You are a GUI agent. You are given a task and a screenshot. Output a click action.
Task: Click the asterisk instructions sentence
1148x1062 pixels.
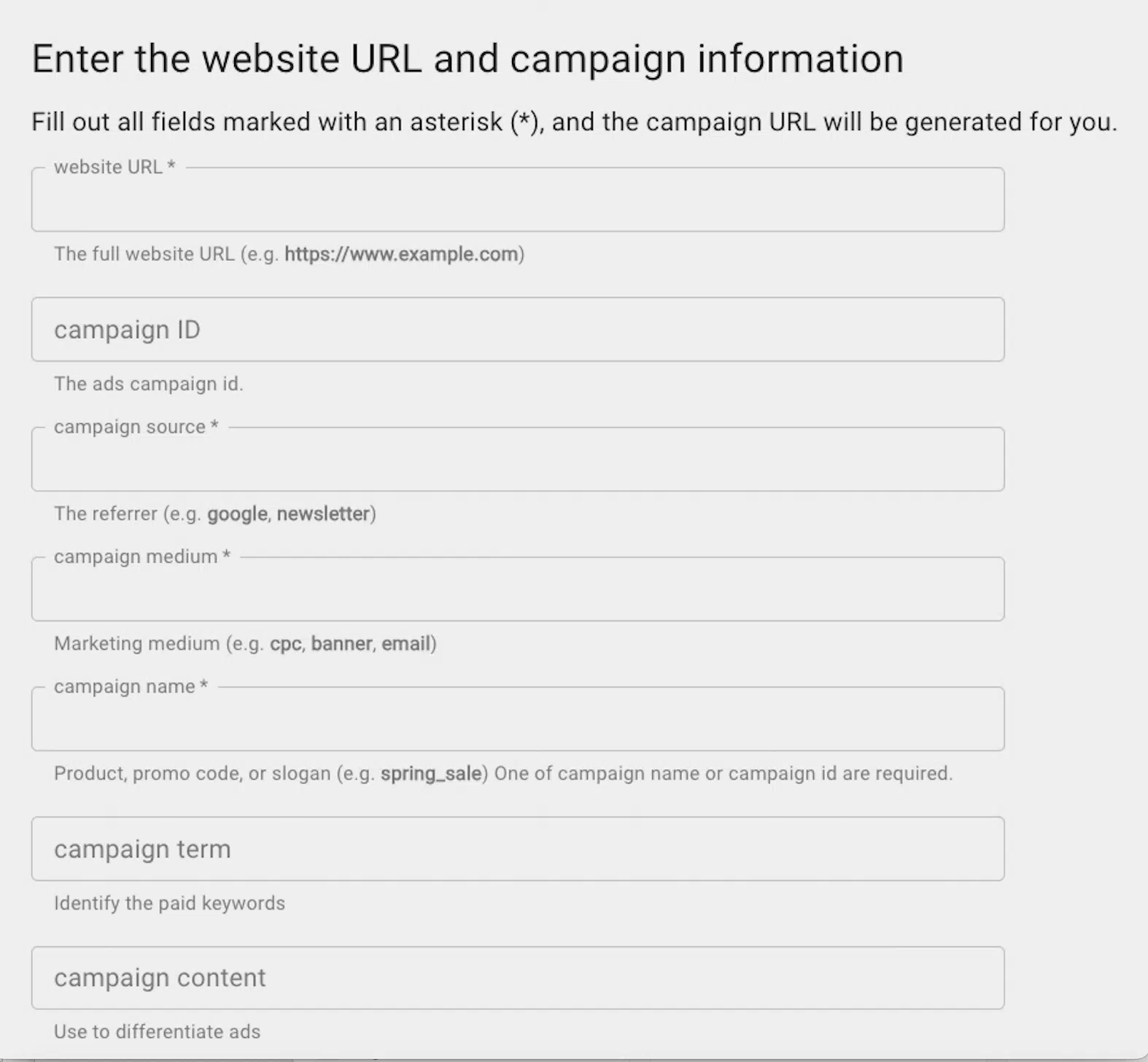[x=574, y=122]
